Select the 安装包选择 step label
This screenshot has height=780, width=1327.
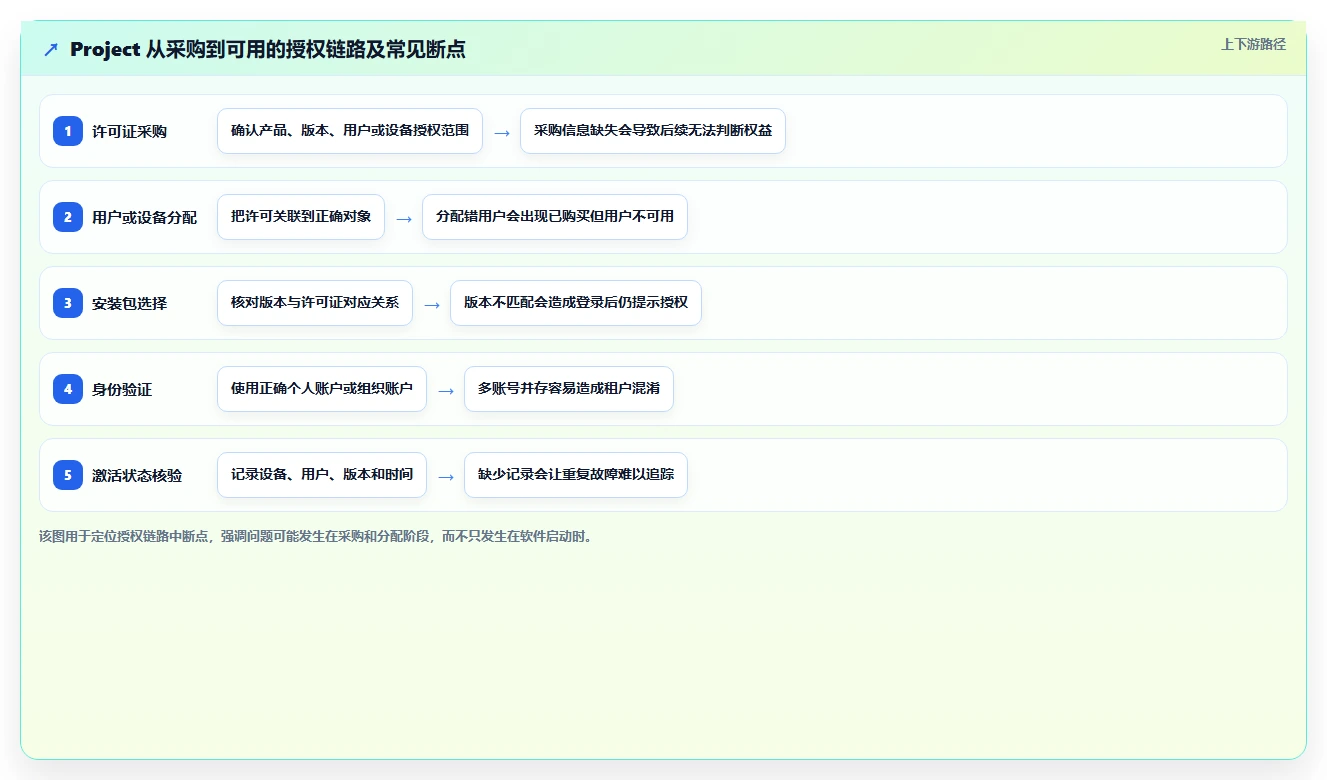[129, 304]
